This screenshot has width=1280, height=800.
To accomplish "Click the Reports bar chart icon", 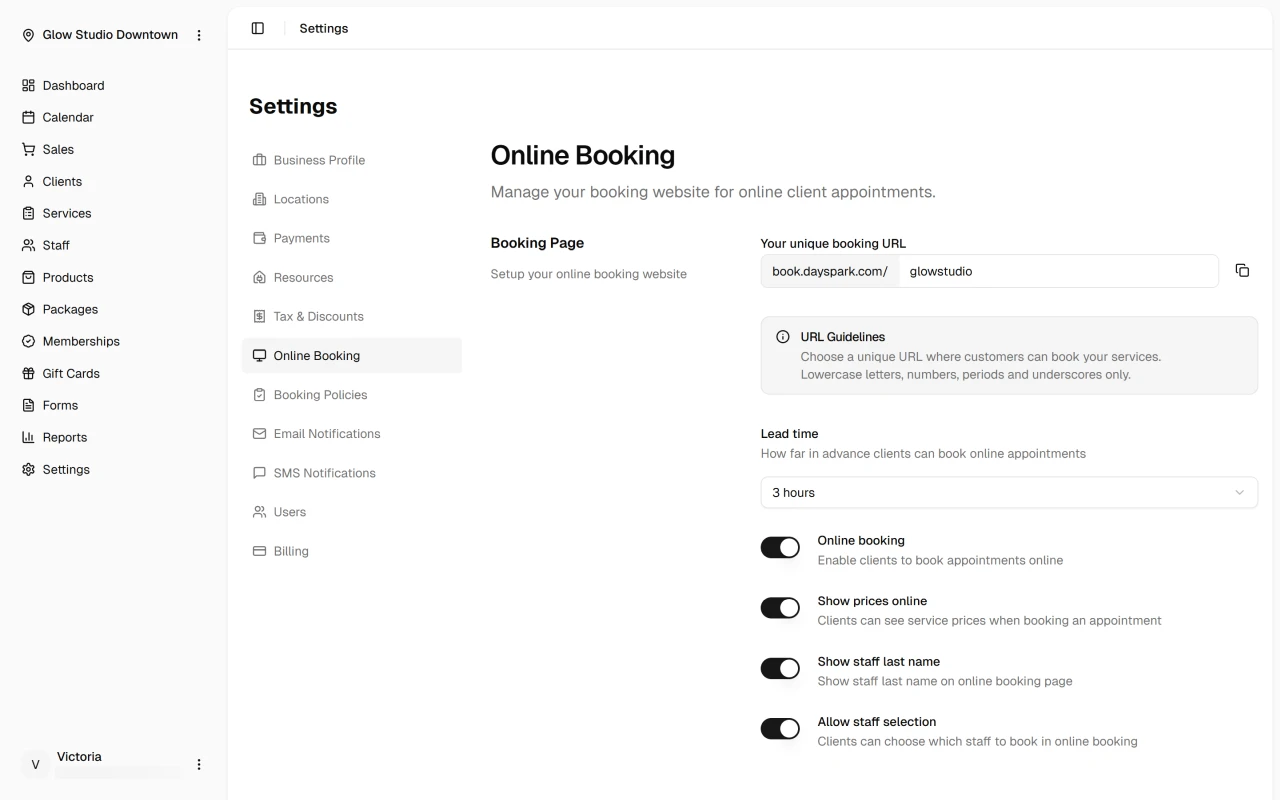I will [28, 438].
